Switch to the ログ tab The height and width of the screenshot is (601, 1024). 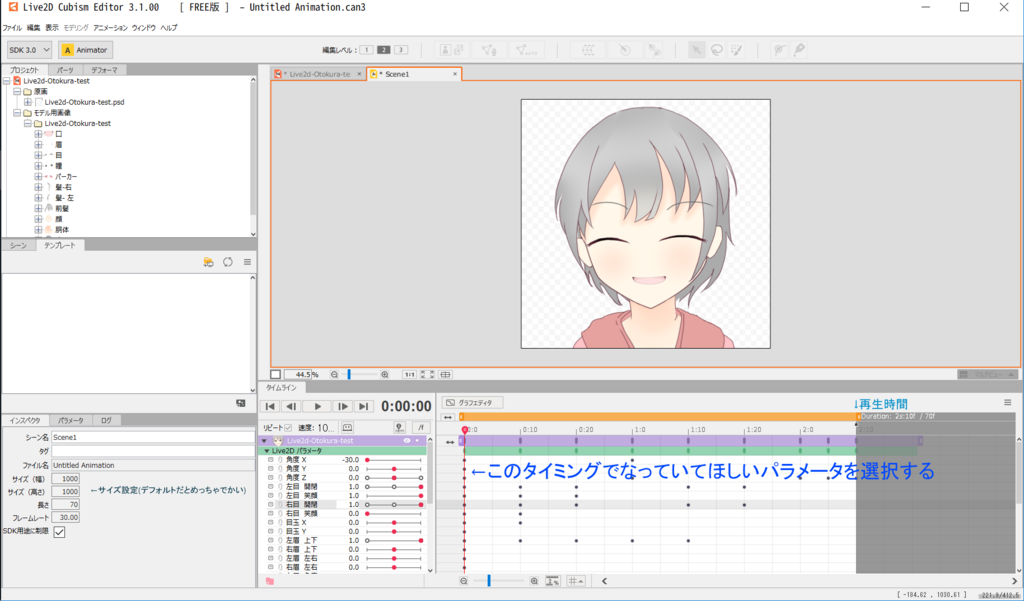click(x=106, y=420)
